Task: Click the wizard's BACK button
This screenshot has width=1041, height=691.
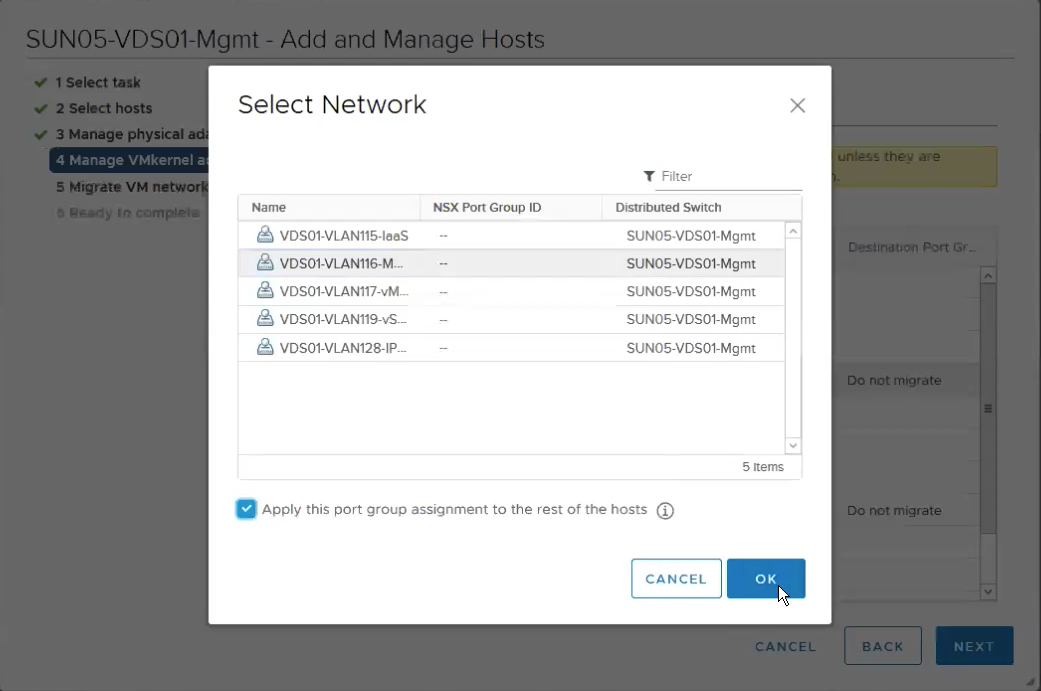Action: pyautogui.click(x=882, y=646)
